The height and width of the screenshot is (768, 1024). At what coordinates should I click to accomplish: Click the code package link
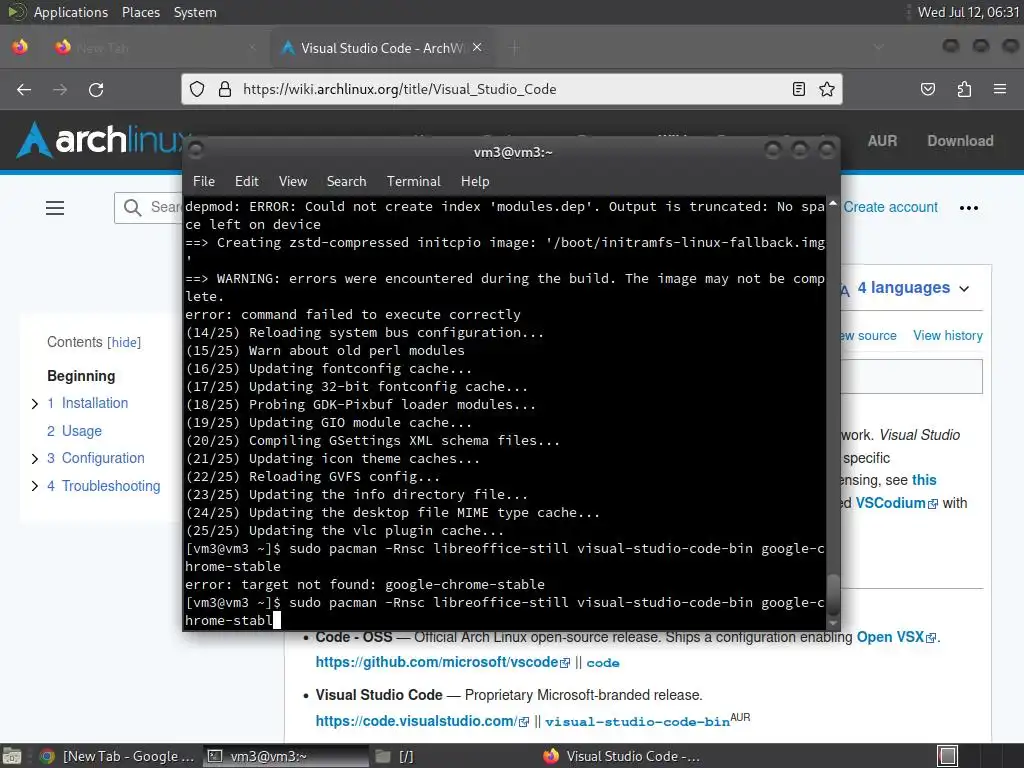tap(603, 663)
